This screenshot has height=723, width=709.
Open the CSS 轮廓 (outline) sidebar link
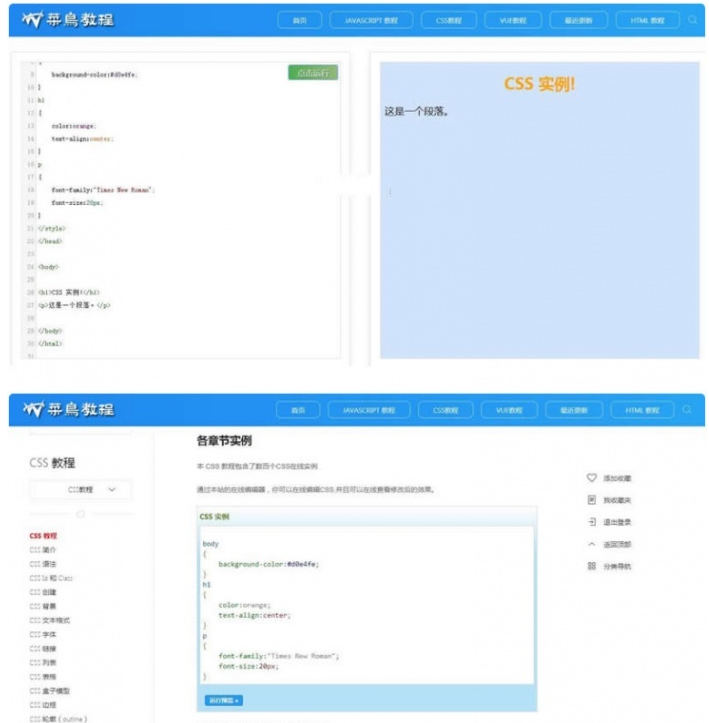(x=58, y=719)
